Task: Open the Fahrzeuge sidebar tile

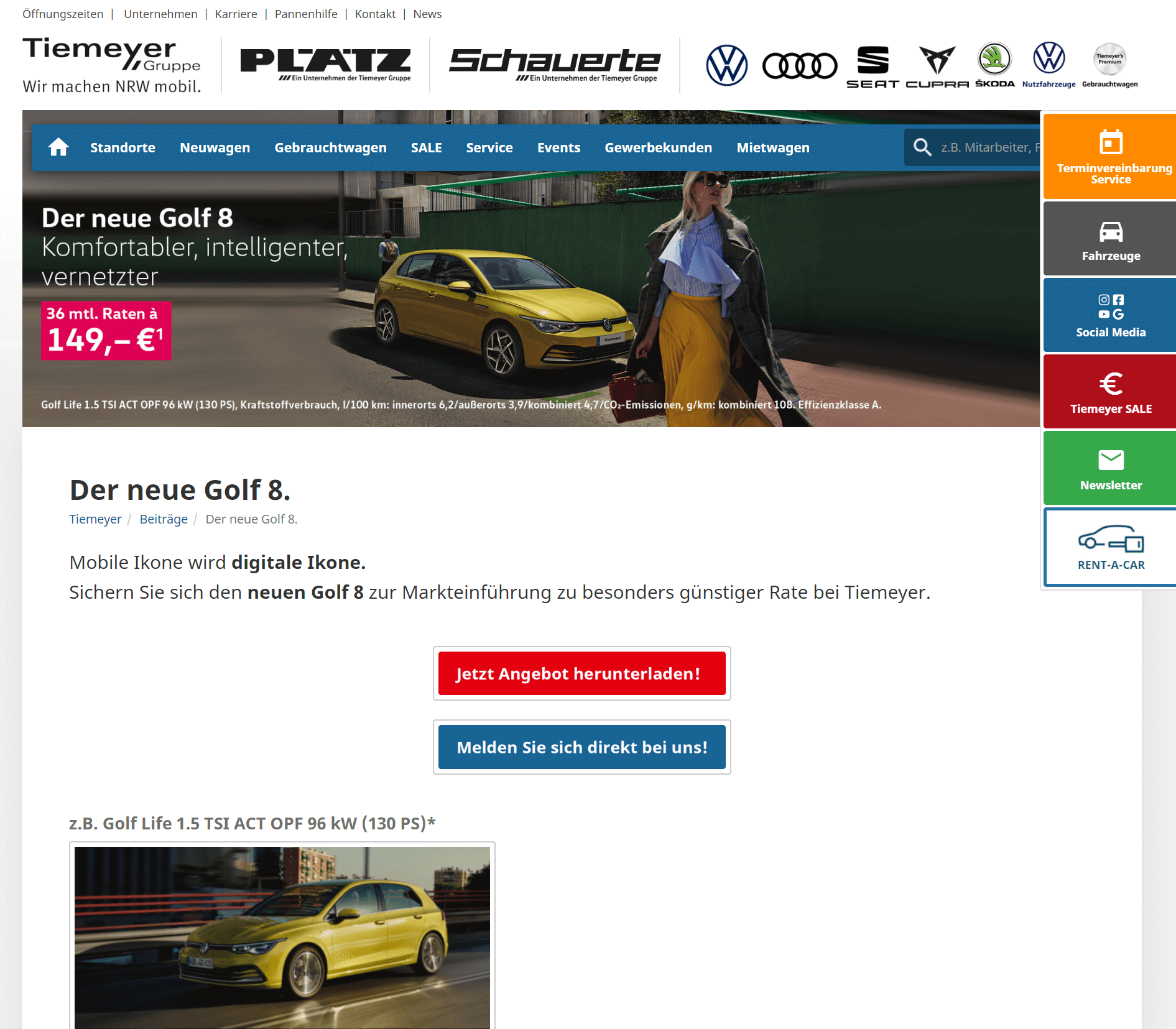Action: coord(1109,239)
